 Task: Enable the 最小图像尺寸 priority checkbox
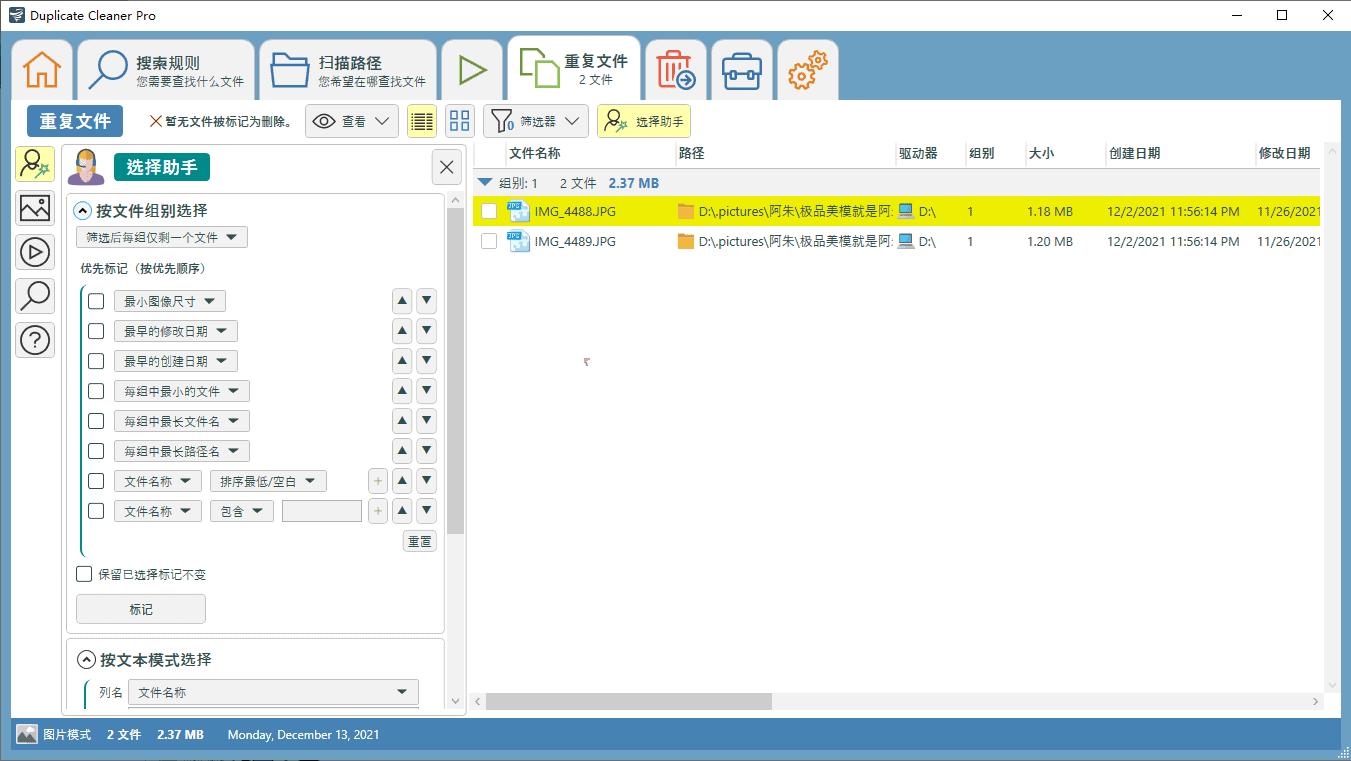[96, 301]
